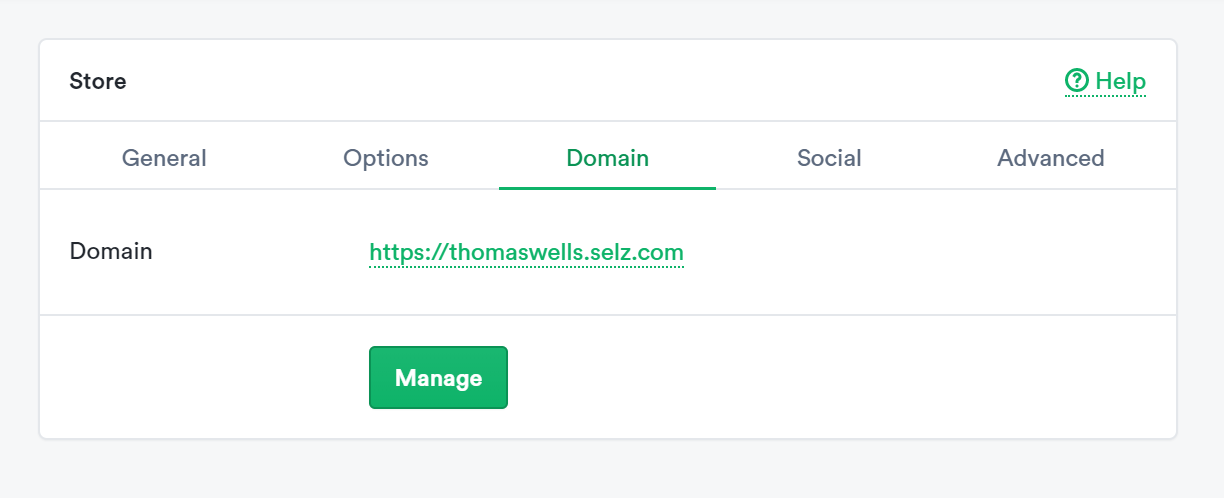Click the General label in the tab bar
This screenshot has height=498, width=1224.
coord(164,158)
